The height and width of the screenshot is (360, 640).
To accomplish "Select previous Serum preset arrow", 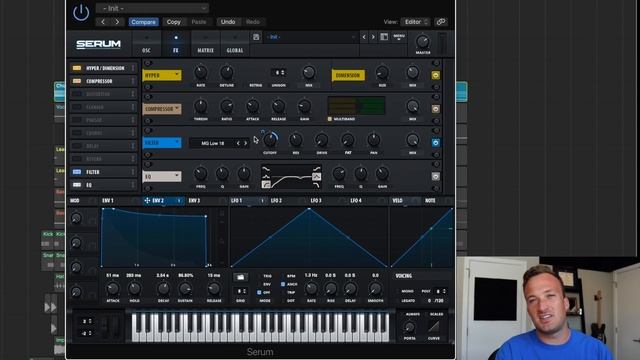I will tap(364, 37).
